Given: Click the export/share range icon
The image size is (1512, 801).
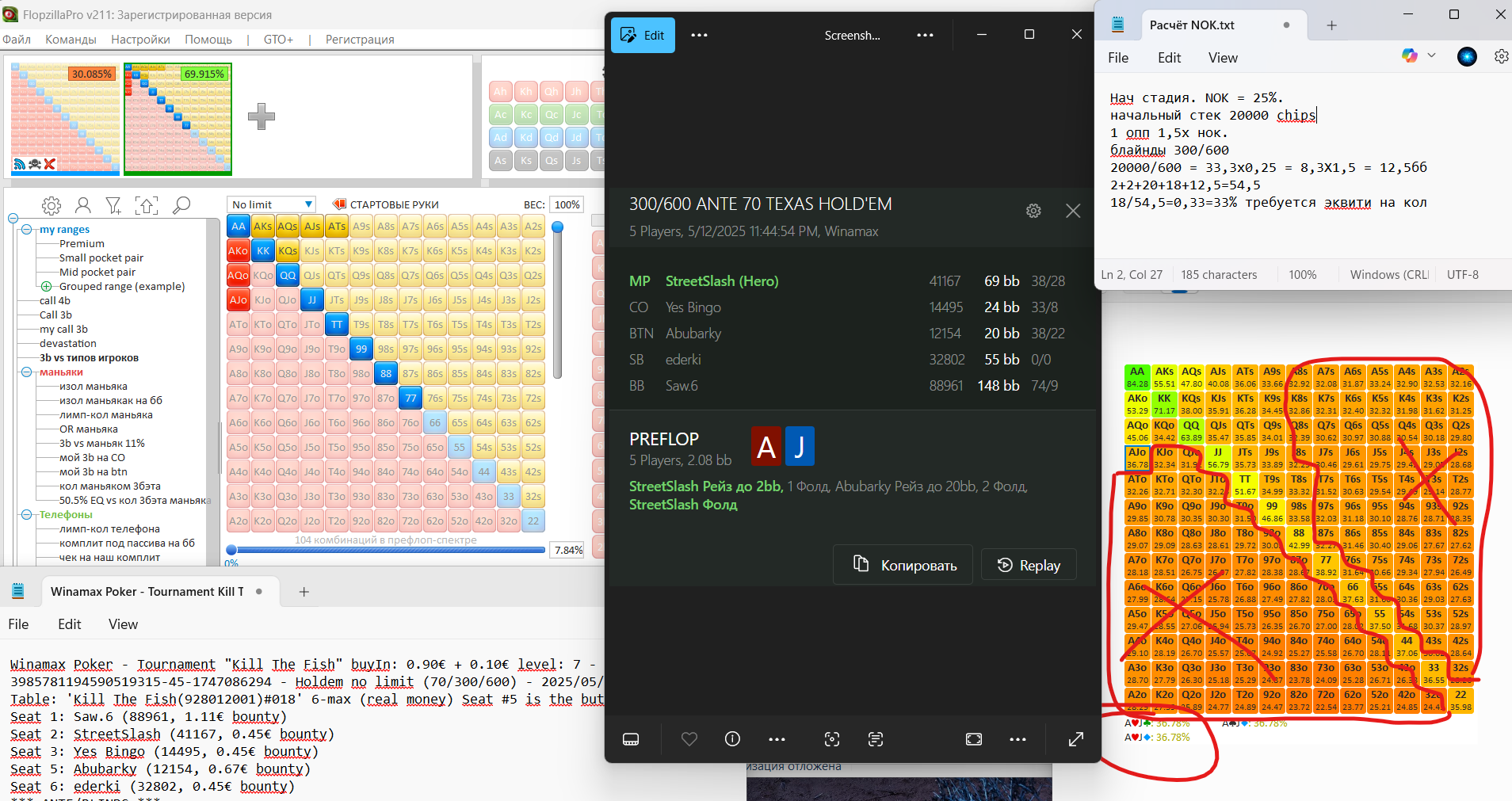Looking at the screenshot, I should coord(147,206).
